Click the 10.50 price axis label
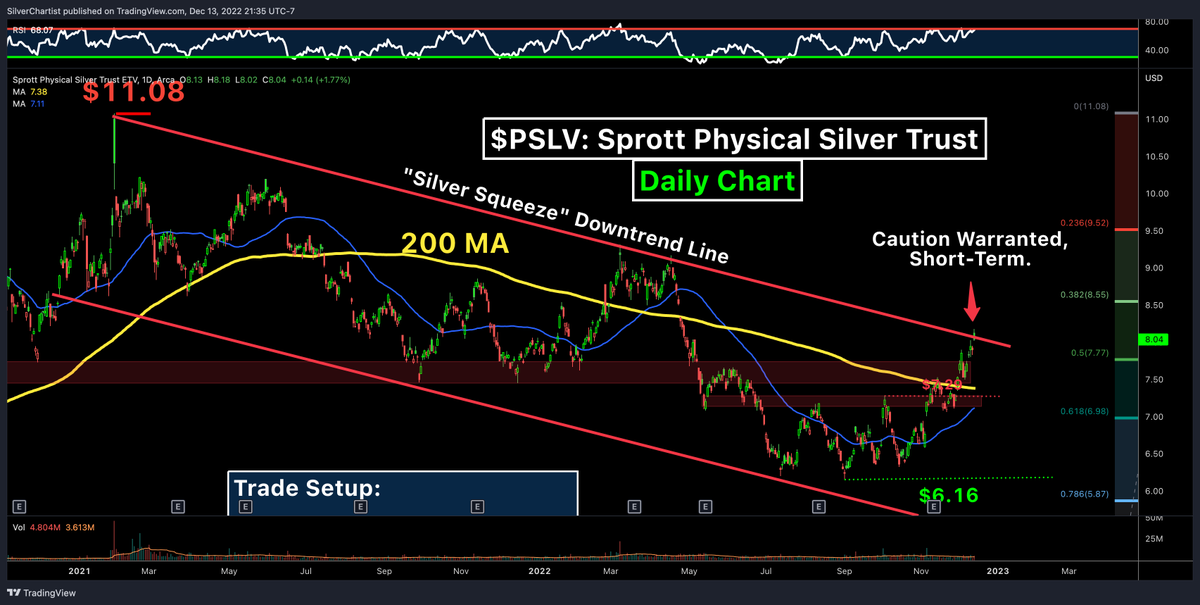Image resolution: width=1200 pixels, height=605 pixels. point(1157,157)
